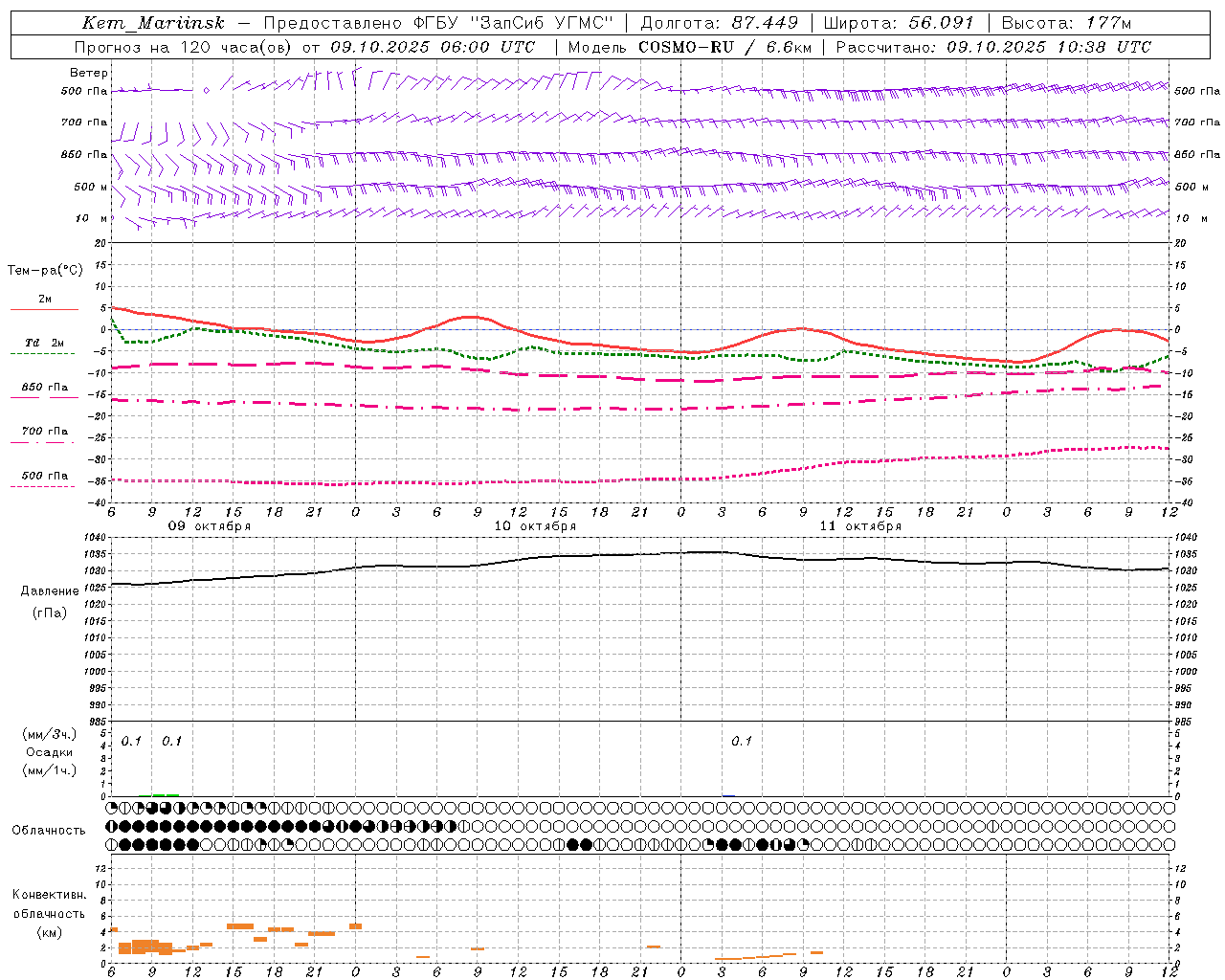Click the Облачность panel label
The width and height of the screenshot is (1225, 980).
49,831
